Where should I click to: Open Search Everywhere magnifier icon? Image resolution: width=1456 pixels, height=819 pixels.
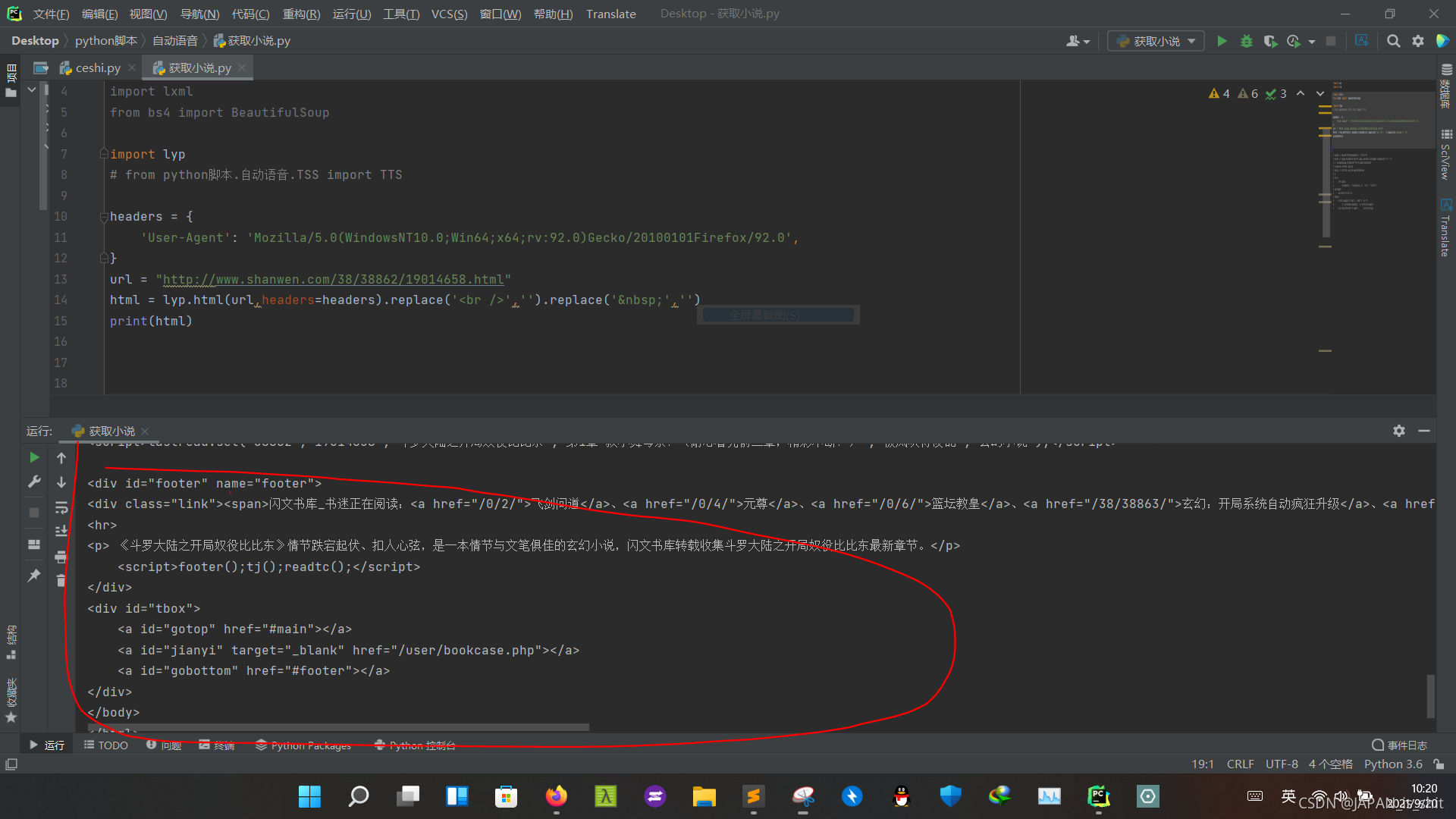[1393, 41]
